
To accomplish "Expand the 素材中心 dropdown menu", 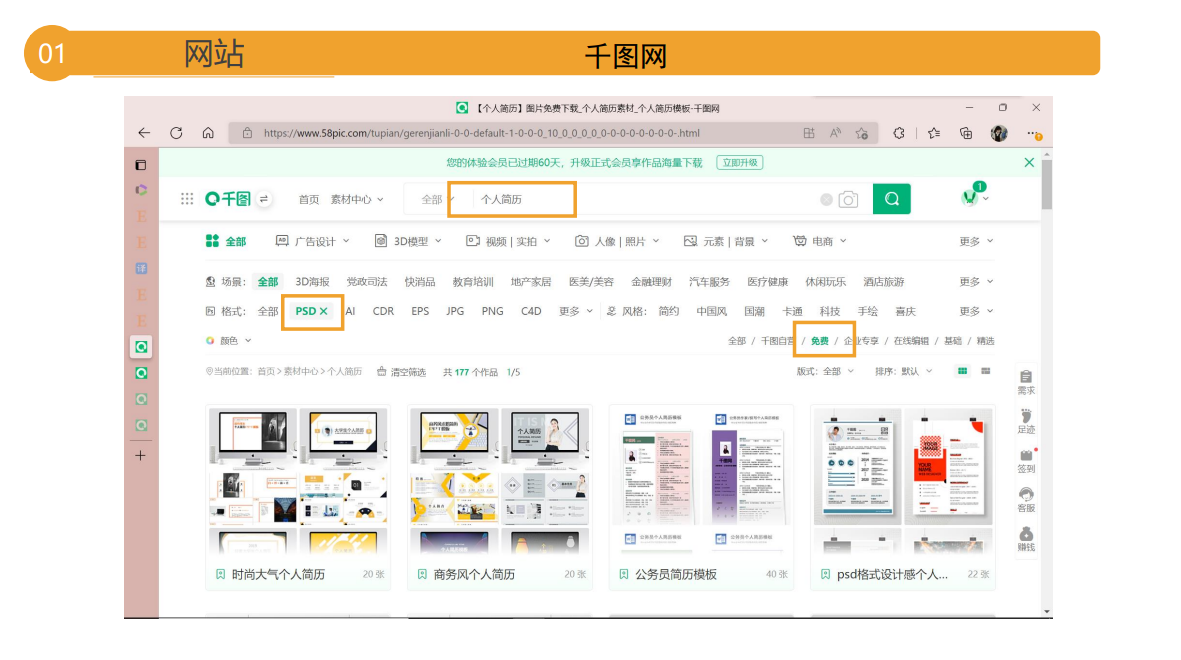I will pyautogui.click(x=357, y=200).
